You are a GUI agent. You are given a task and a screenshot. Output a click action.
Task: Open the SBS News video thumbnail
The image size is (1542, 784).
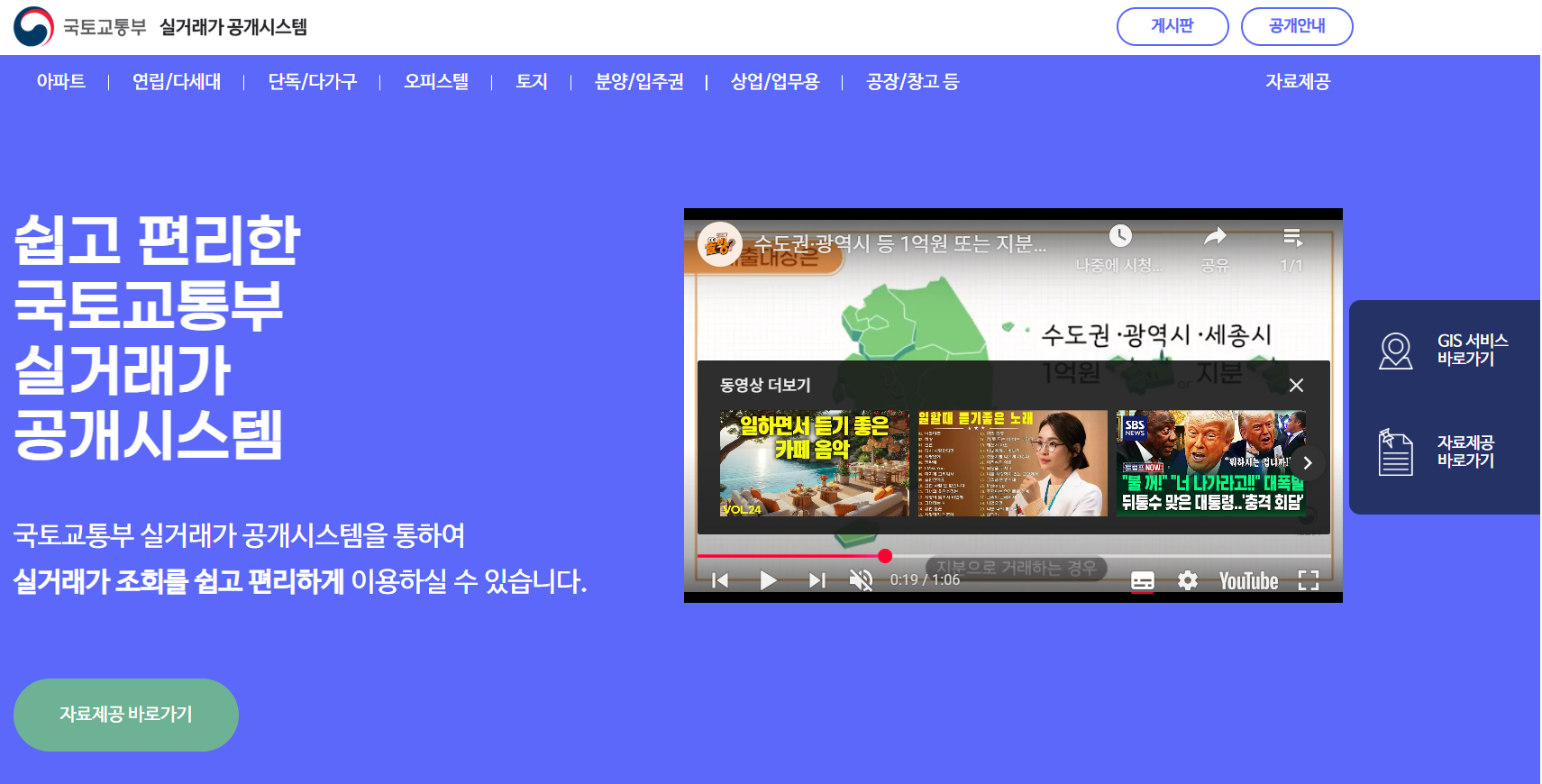click(1210, 463)
